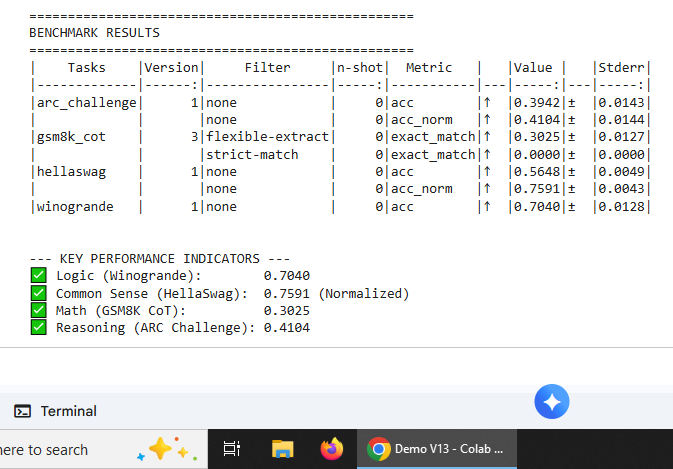Click the 'arc_challenge' task name
673x469 pixels.
click(87, 103)
